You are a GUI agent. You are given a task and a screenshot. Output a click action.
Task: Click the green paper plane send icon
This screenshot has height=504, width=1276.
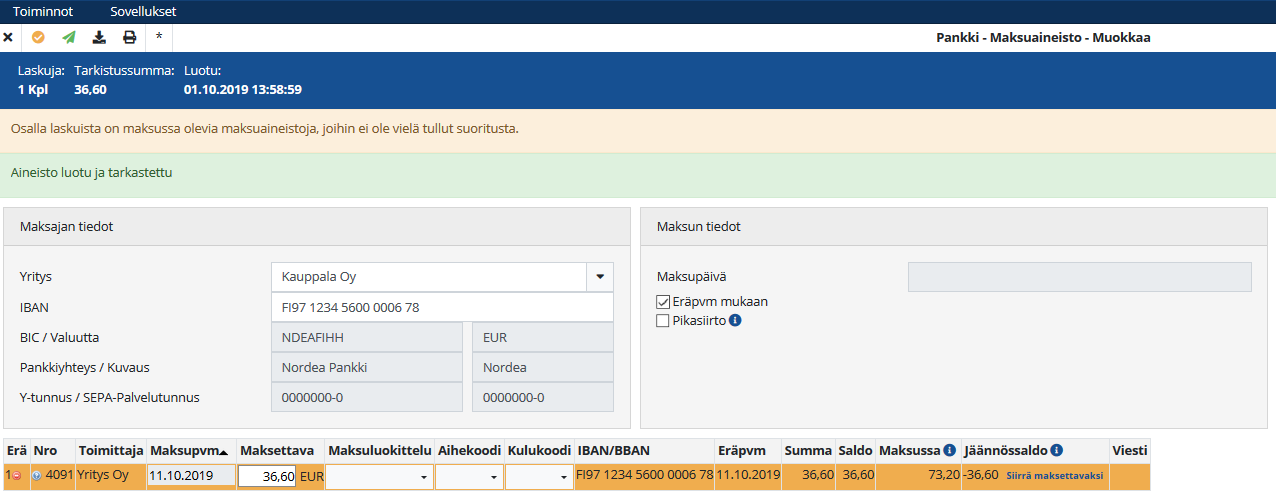click(x=68, y=38)
